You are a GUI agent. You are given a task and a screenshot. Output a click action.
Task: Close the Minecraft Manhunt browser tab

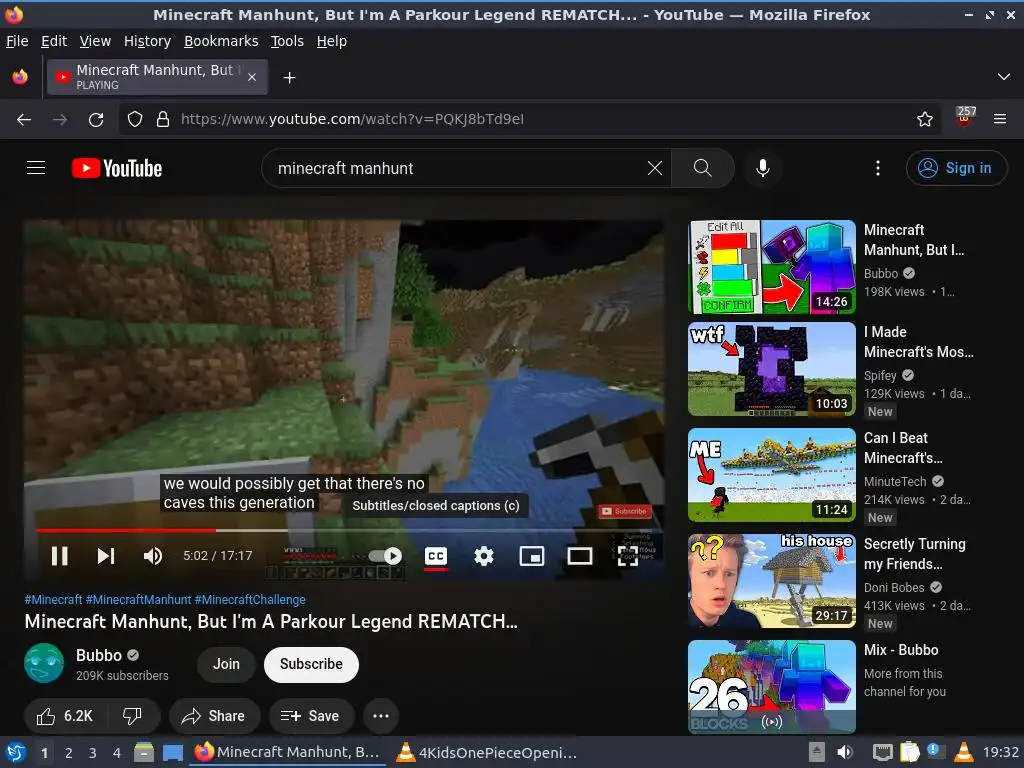click(252, 77)
